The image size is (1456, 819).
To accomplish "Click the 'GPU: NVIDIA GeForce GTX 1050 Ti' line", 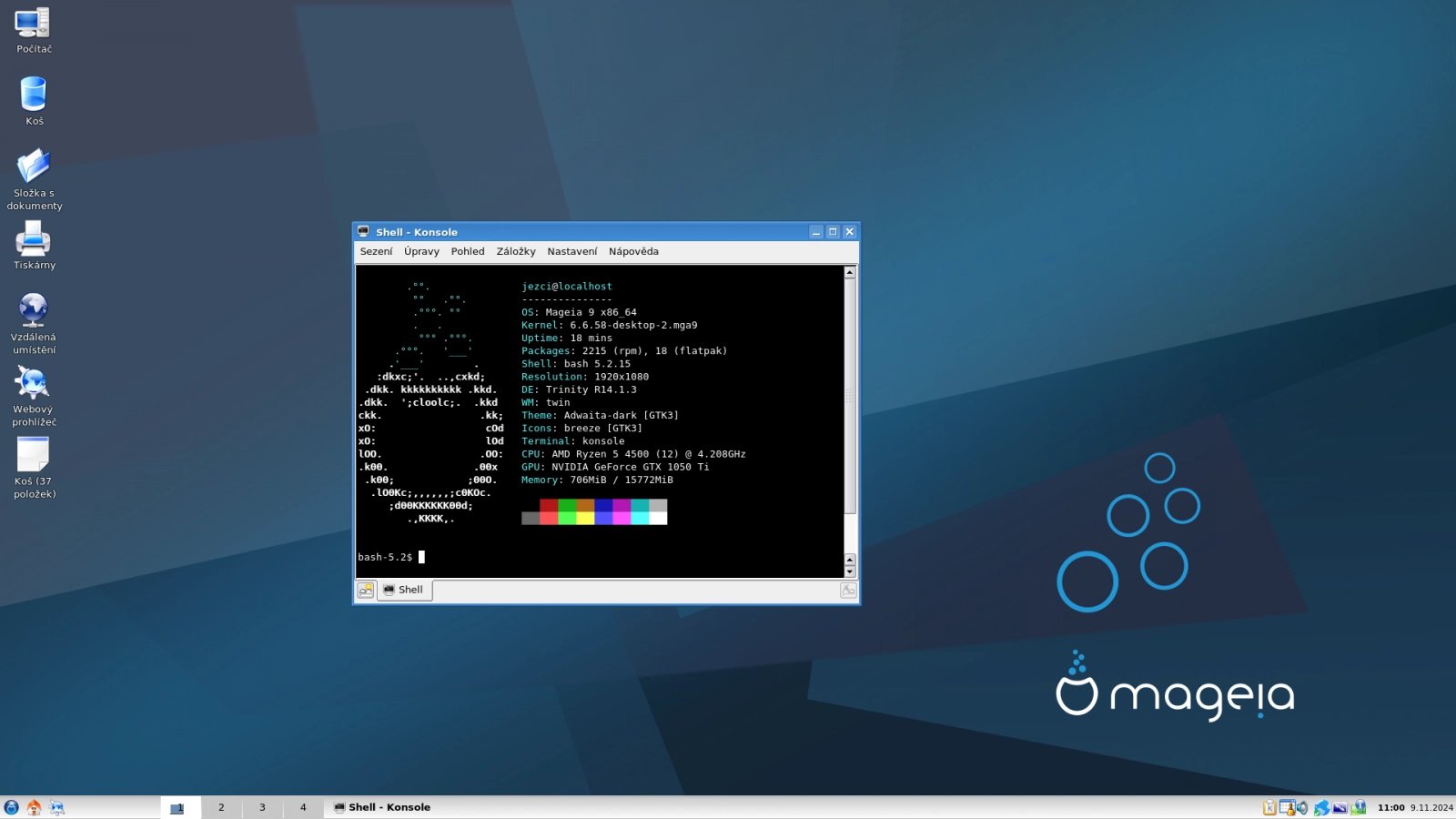I will pyautogui.click(x=615, y=467).
